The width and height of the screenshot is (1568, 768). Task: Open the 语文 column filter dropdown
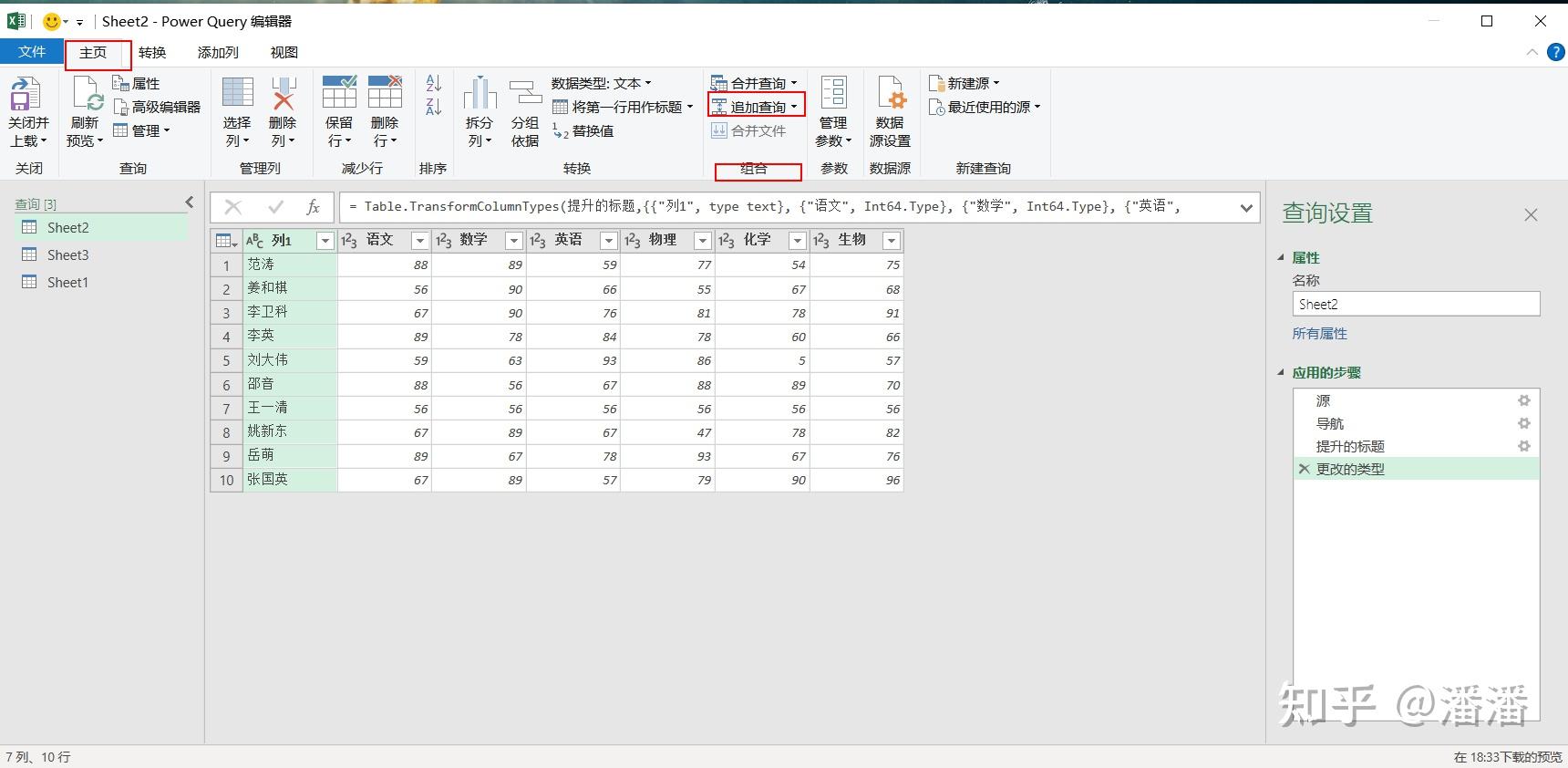click(x=420, y=240)
